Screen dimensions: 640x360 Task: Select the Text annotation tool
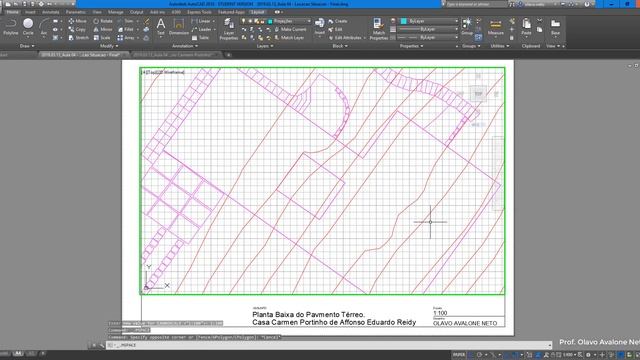(x=161, y=27)
